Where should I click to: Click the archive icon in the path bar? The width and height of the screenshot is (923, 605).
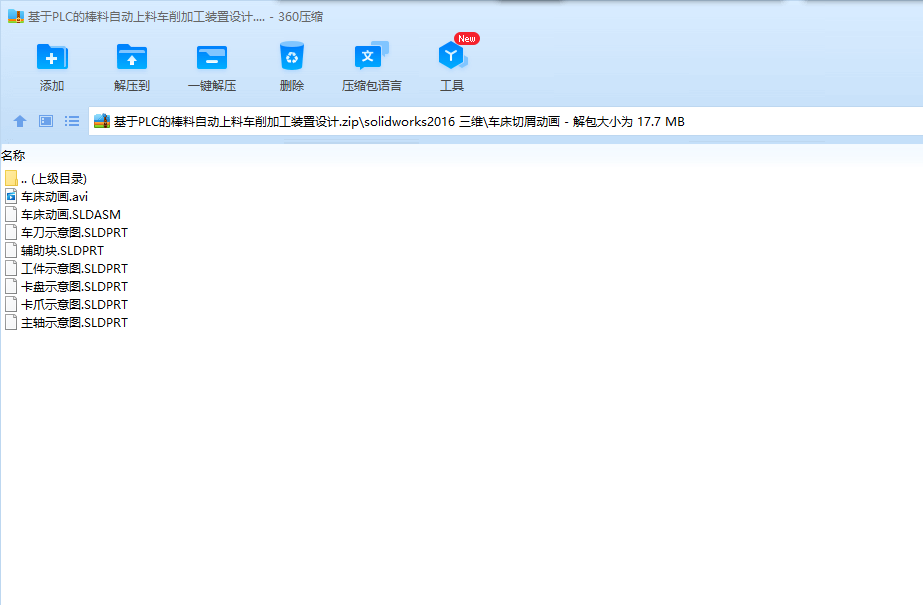click(102, 121)
